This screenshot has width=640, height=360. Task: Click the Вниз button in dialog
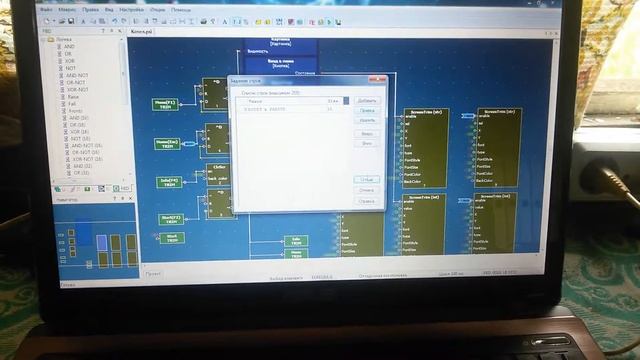coord(367,143)
